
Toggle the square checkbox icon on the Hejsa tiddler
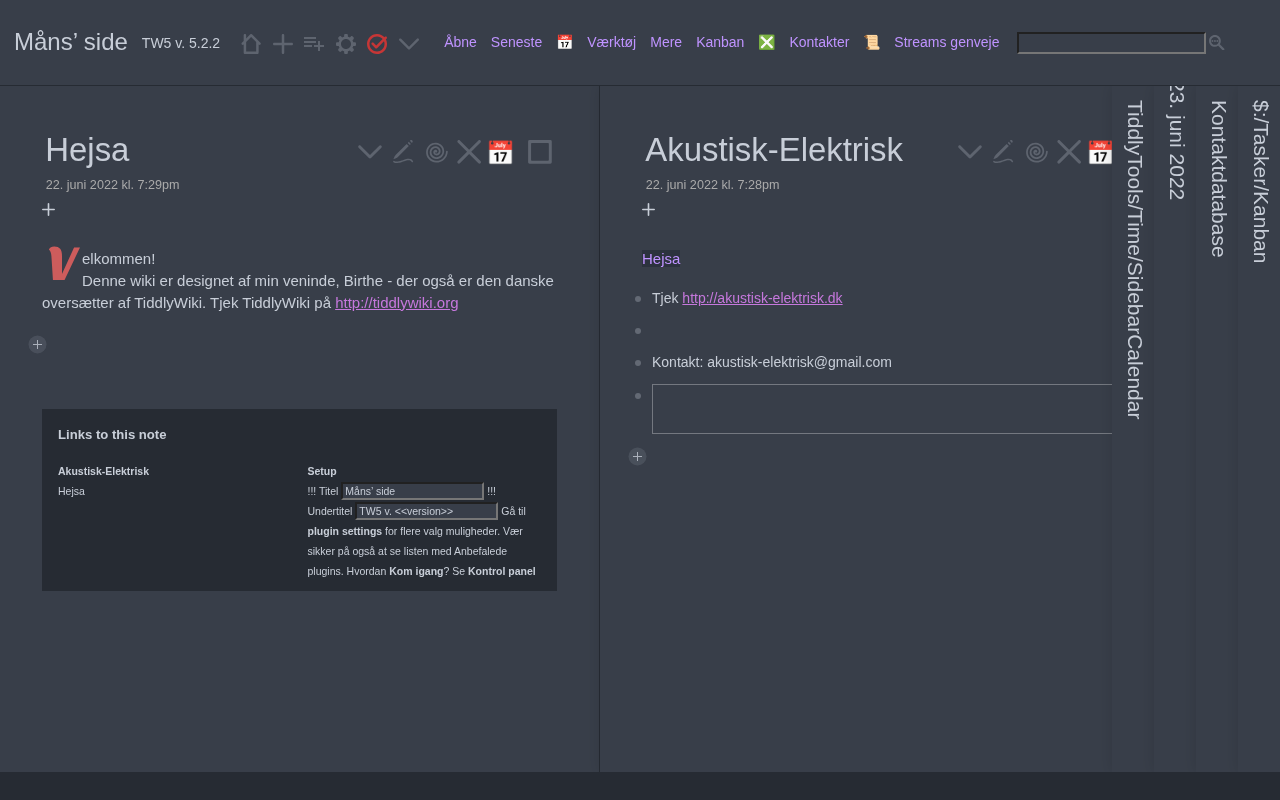tap(540, 152)
